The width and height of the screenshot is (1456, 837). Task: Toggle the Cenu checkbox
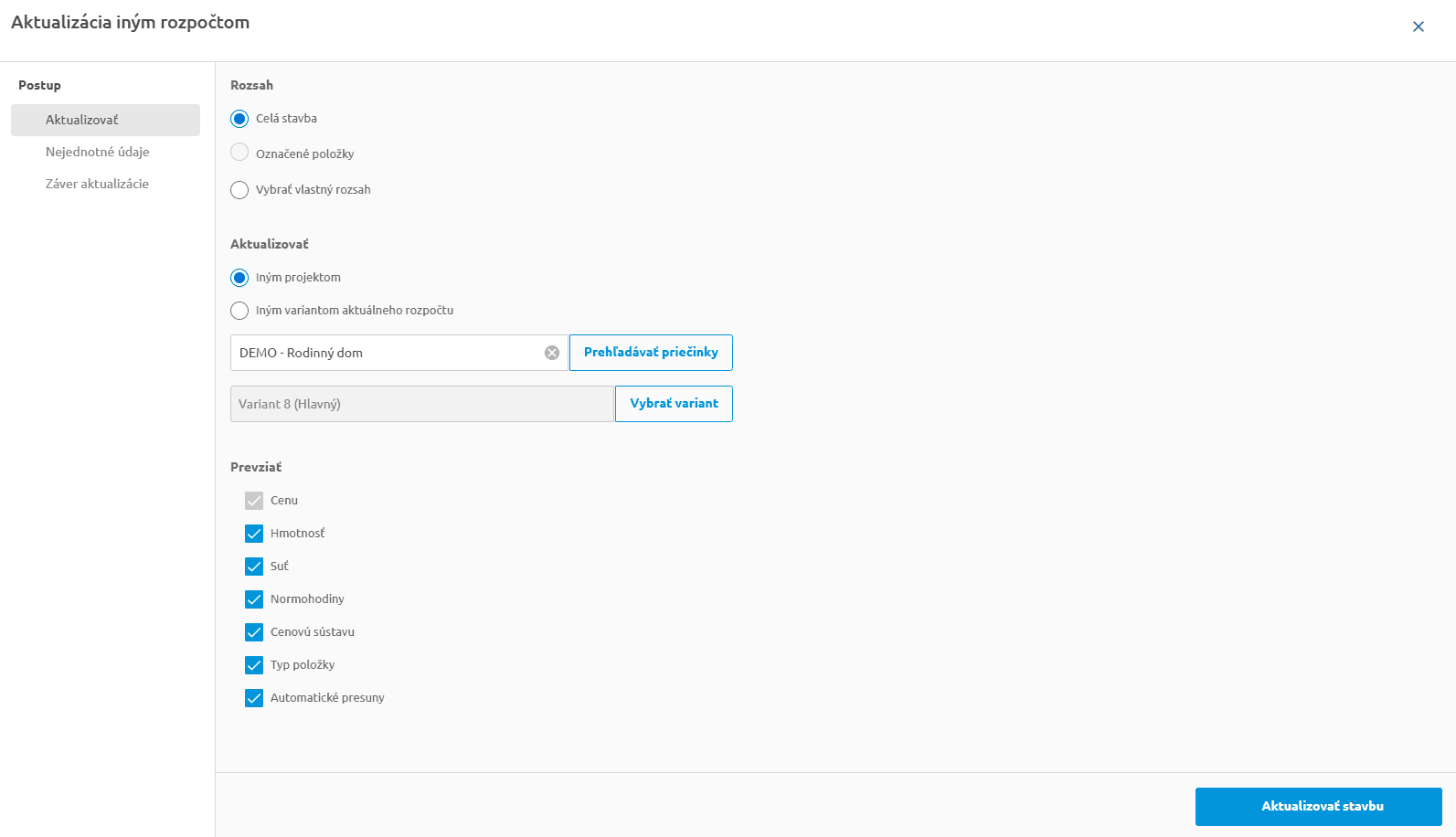pos(254,501)
